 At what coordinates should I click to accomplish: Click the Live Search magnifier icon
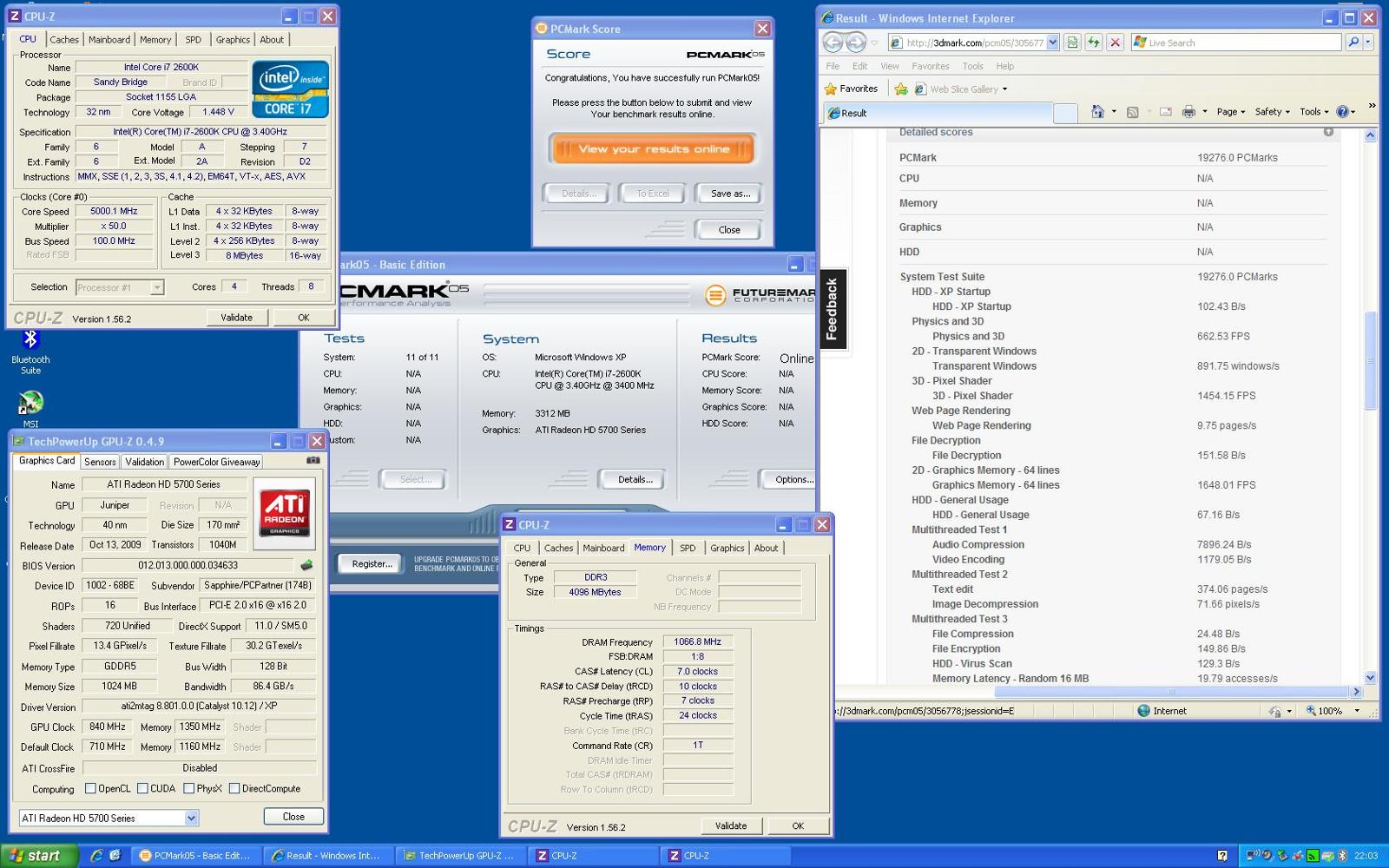(x=1353, y=43)
